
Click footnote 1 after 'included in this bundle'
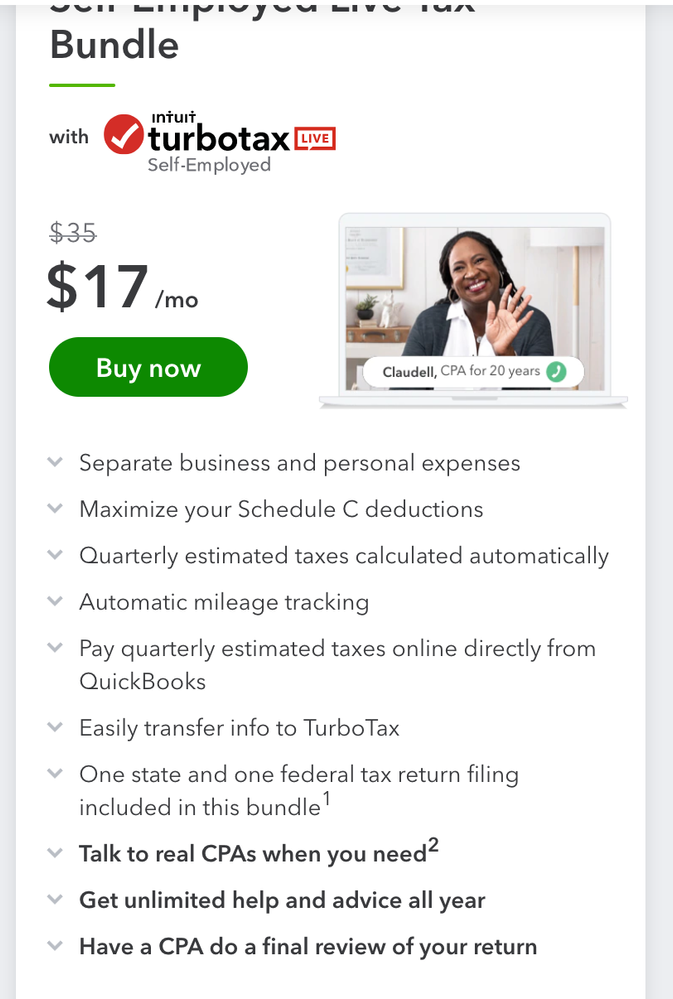point(326,798)
